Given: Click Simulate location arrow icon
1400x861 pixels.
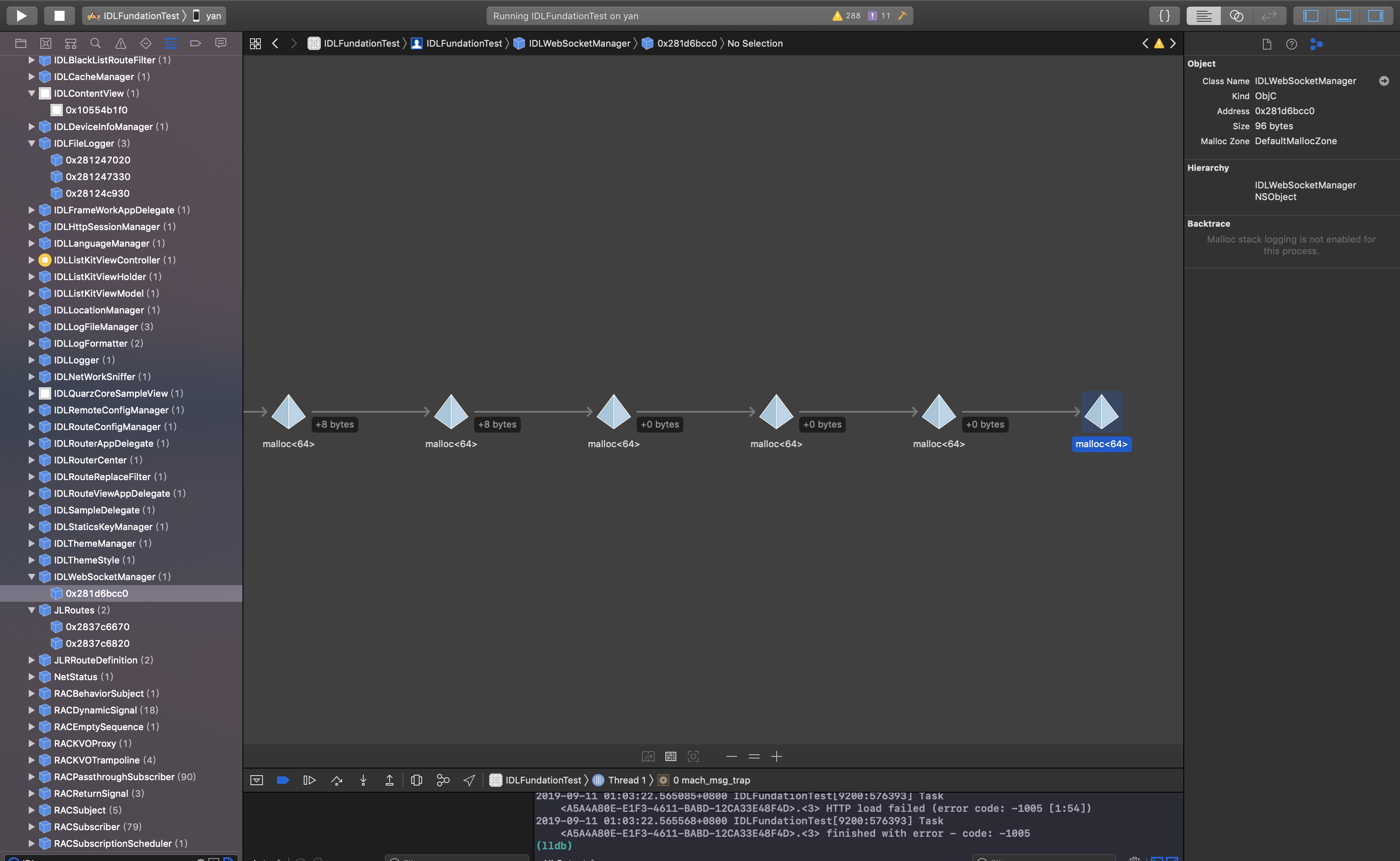Looking at the screenshot, I should 469,780.
